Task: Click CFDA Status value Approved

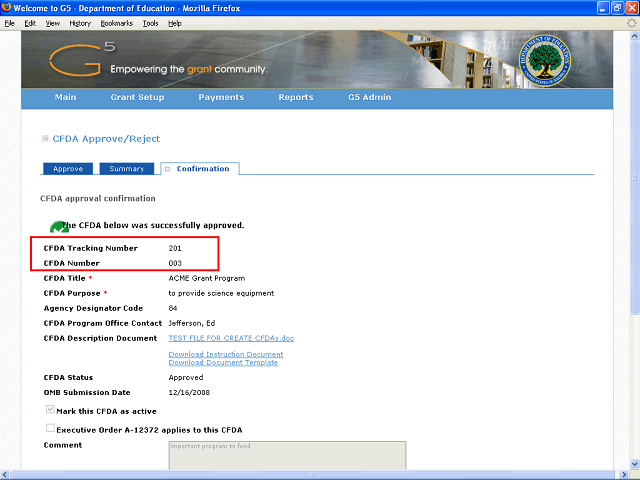Action: tap(186, 378)
